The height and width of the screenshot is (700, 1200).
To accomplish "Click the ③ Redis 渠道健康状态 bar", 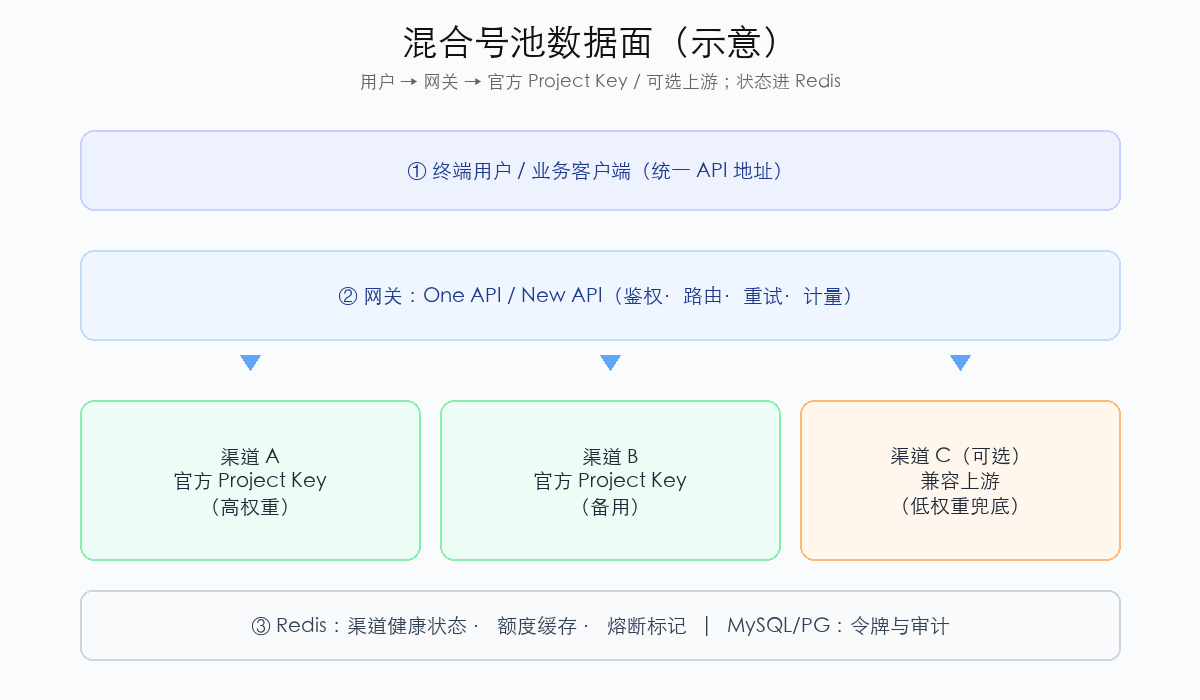I will pos(600,626).
